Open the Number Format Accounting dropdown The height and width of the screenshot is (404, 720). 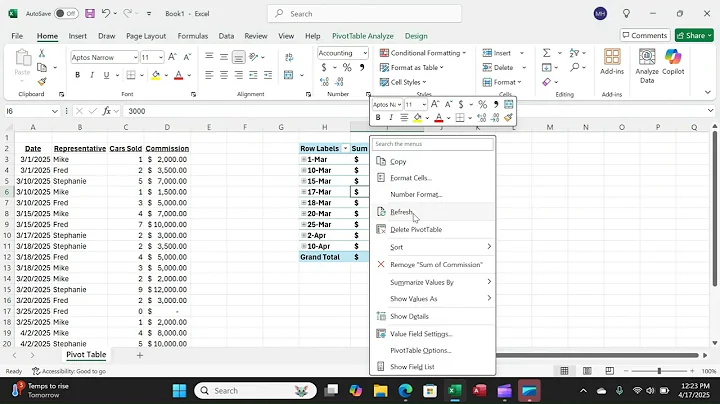point(365,53)
